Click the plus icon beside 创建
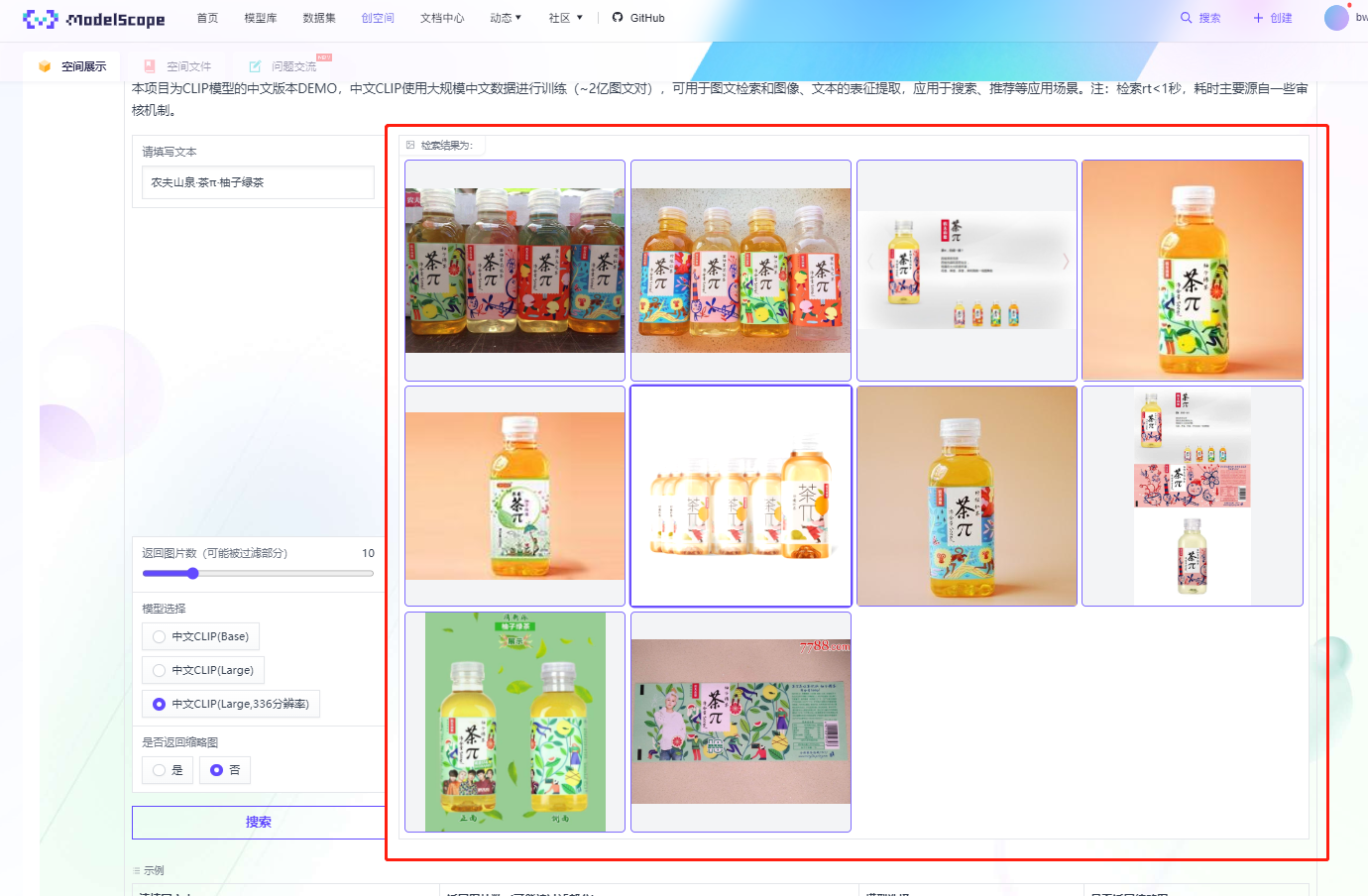 point(1258,18)
